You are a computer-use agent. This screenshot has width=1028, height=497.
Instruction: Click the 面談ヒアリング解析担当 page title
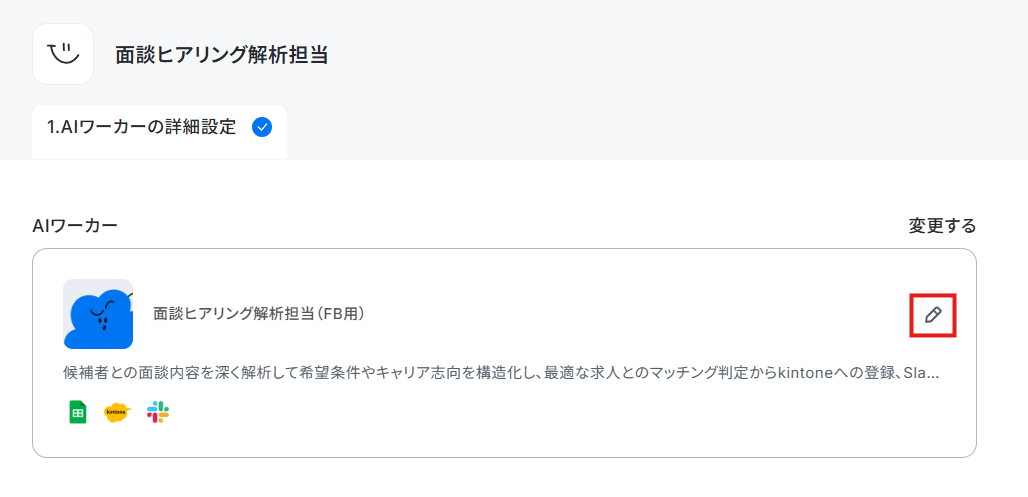[222, 55]
